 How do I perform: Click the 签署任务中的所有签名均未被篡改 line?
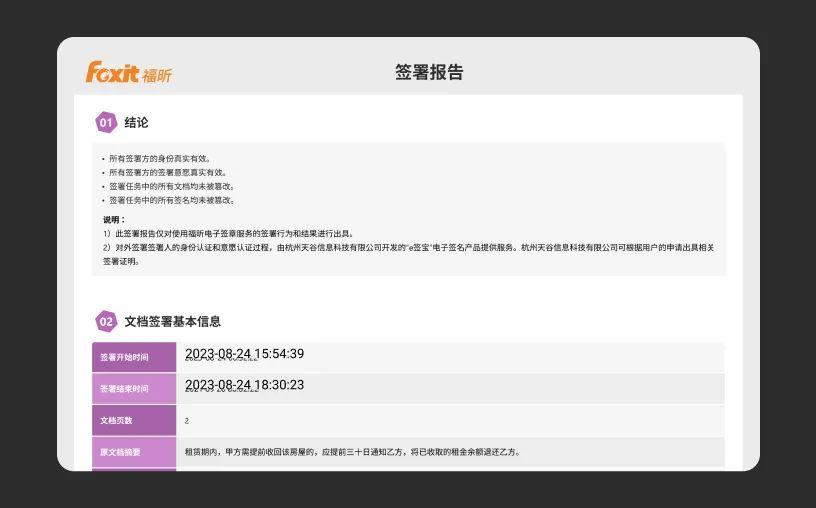coord(171,200)
